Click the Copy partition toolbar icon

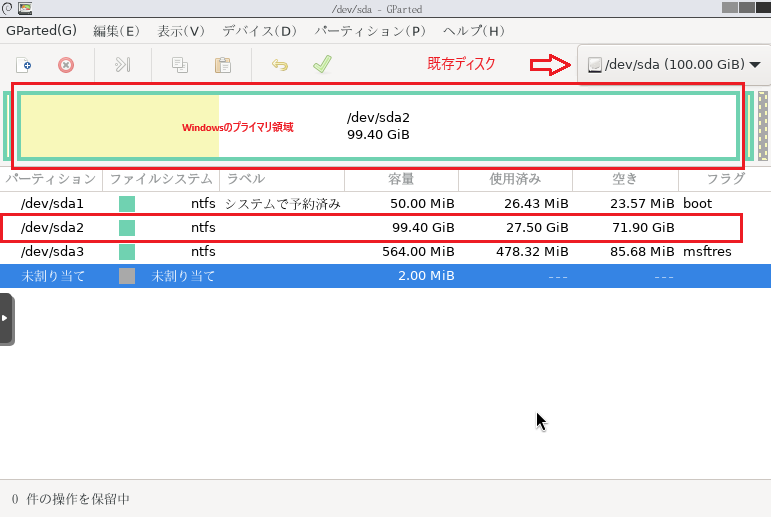[x=180, y=65]
